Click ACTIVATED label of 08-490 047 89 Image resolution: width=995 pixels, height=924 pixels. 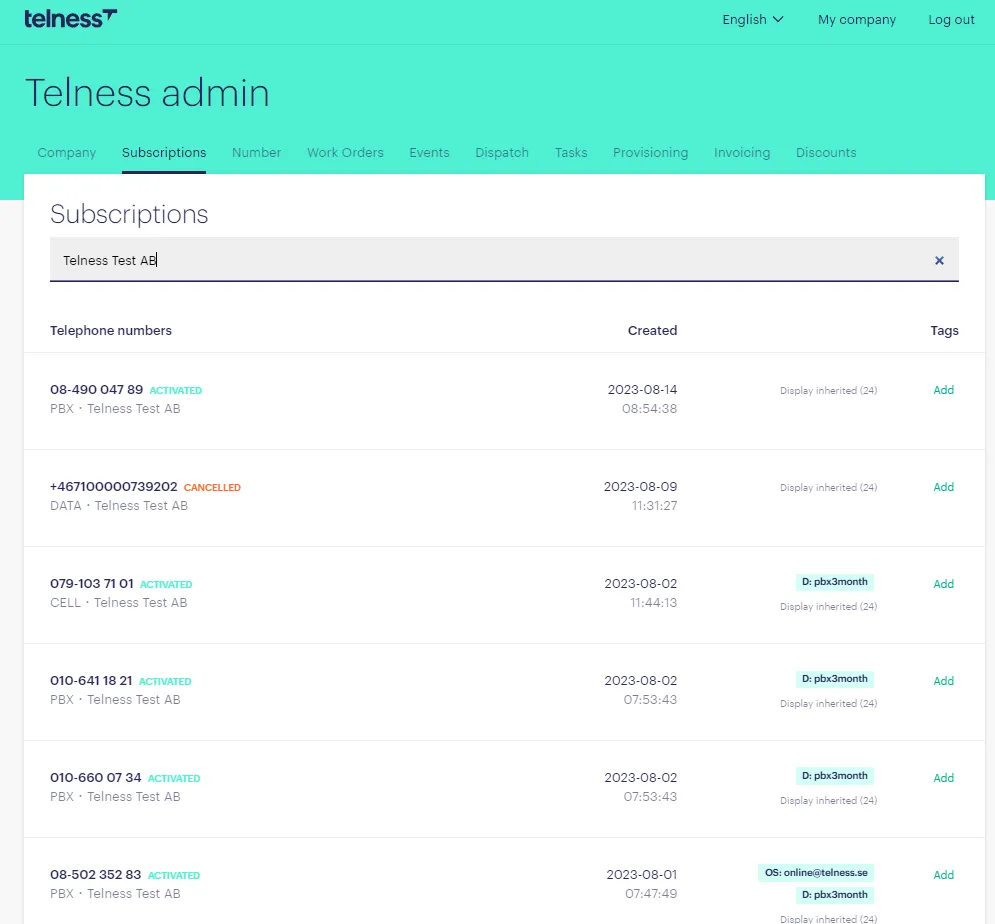click(176, 390)
